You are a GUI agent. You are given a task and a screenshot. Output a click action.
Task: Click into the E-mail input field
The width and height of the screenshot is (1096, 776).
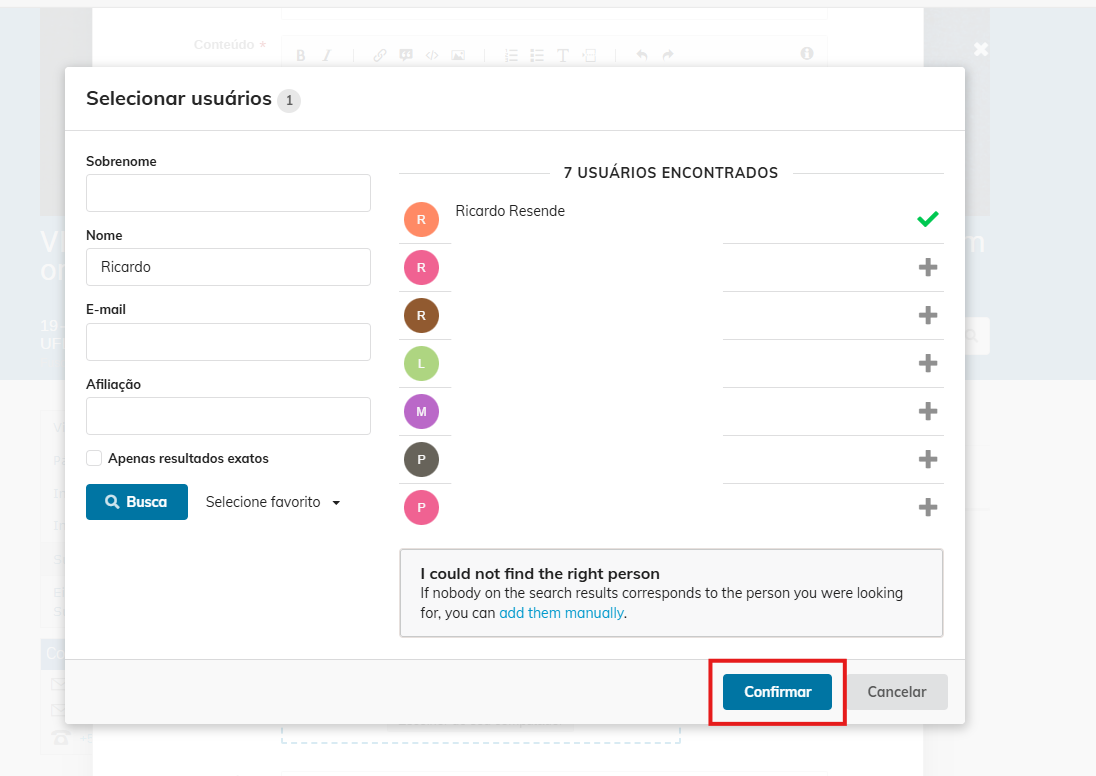pyautogui.click(x=228, y=341)
